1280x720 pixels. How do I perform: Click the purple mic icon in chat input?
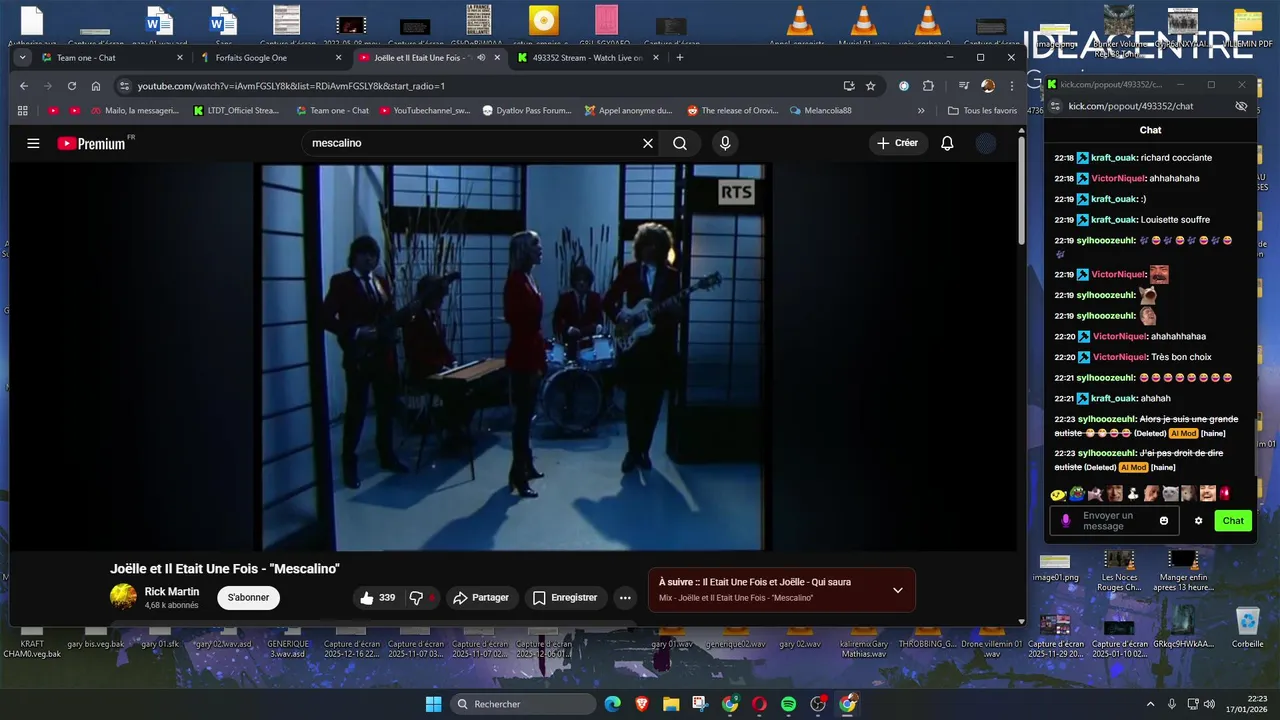coord(1066,521)
